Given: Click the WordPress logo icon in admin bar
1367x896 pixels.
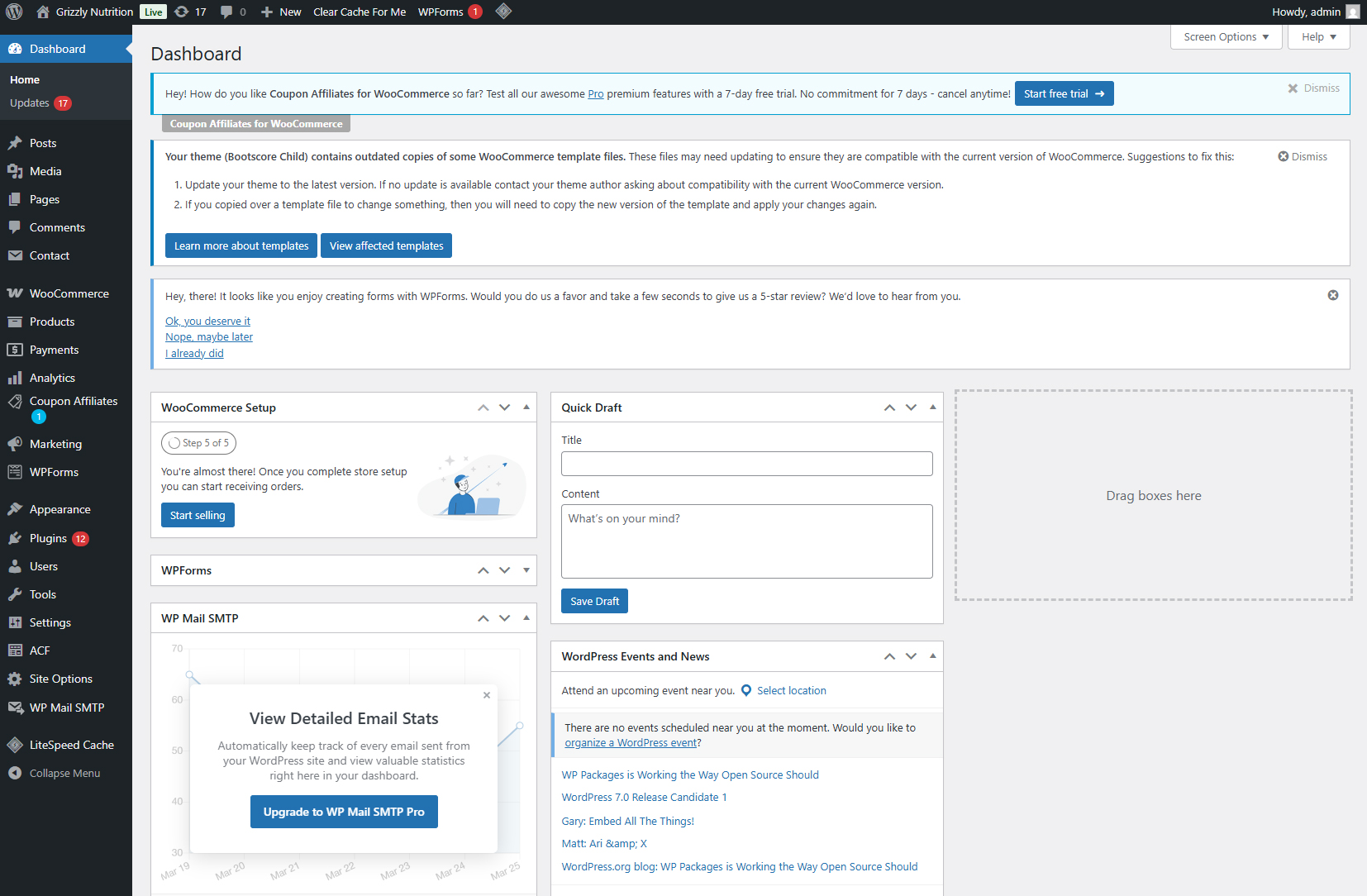Looking at the screenshot, I should [14, 12].
